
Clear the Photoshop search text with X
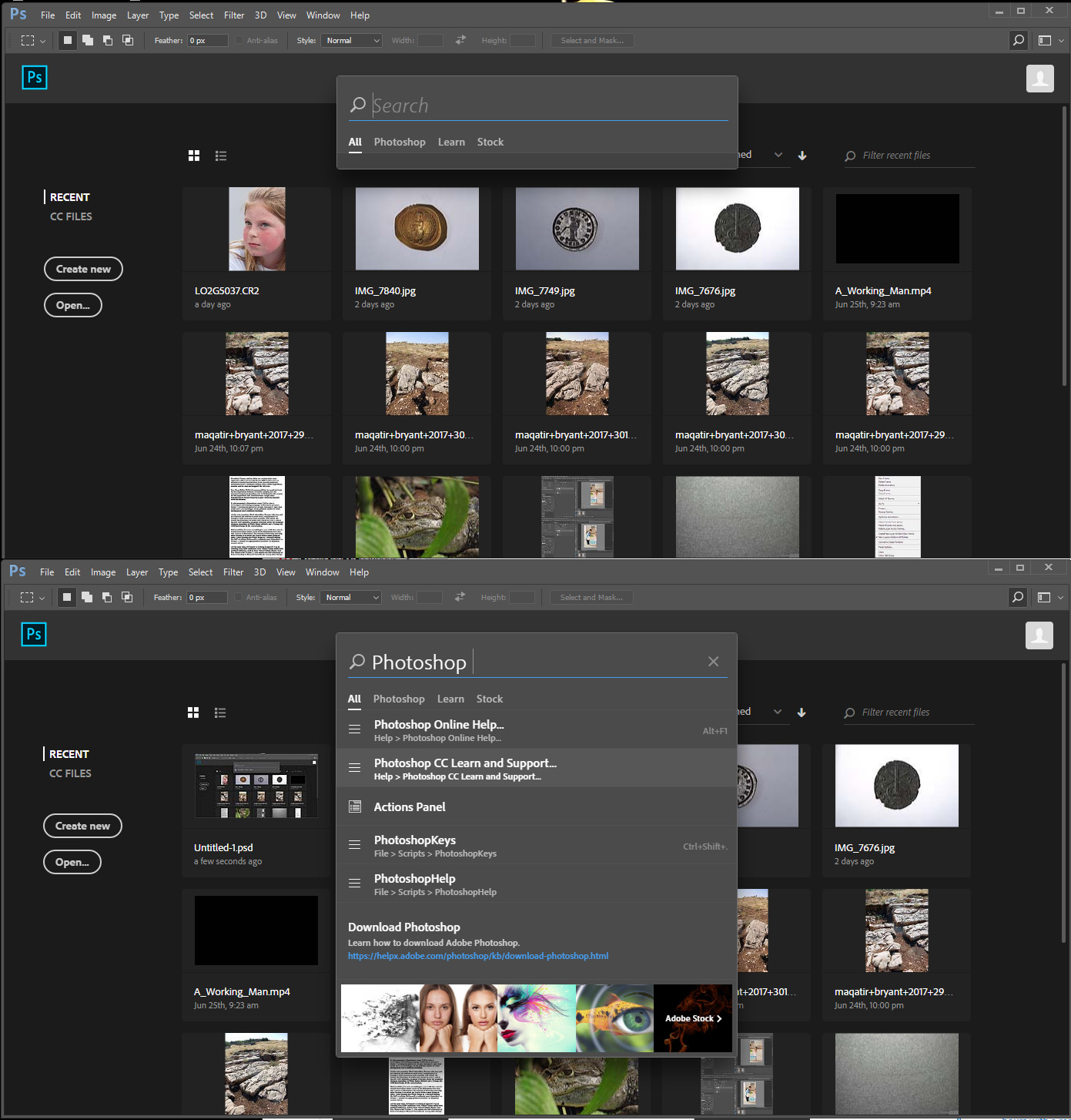714,662
